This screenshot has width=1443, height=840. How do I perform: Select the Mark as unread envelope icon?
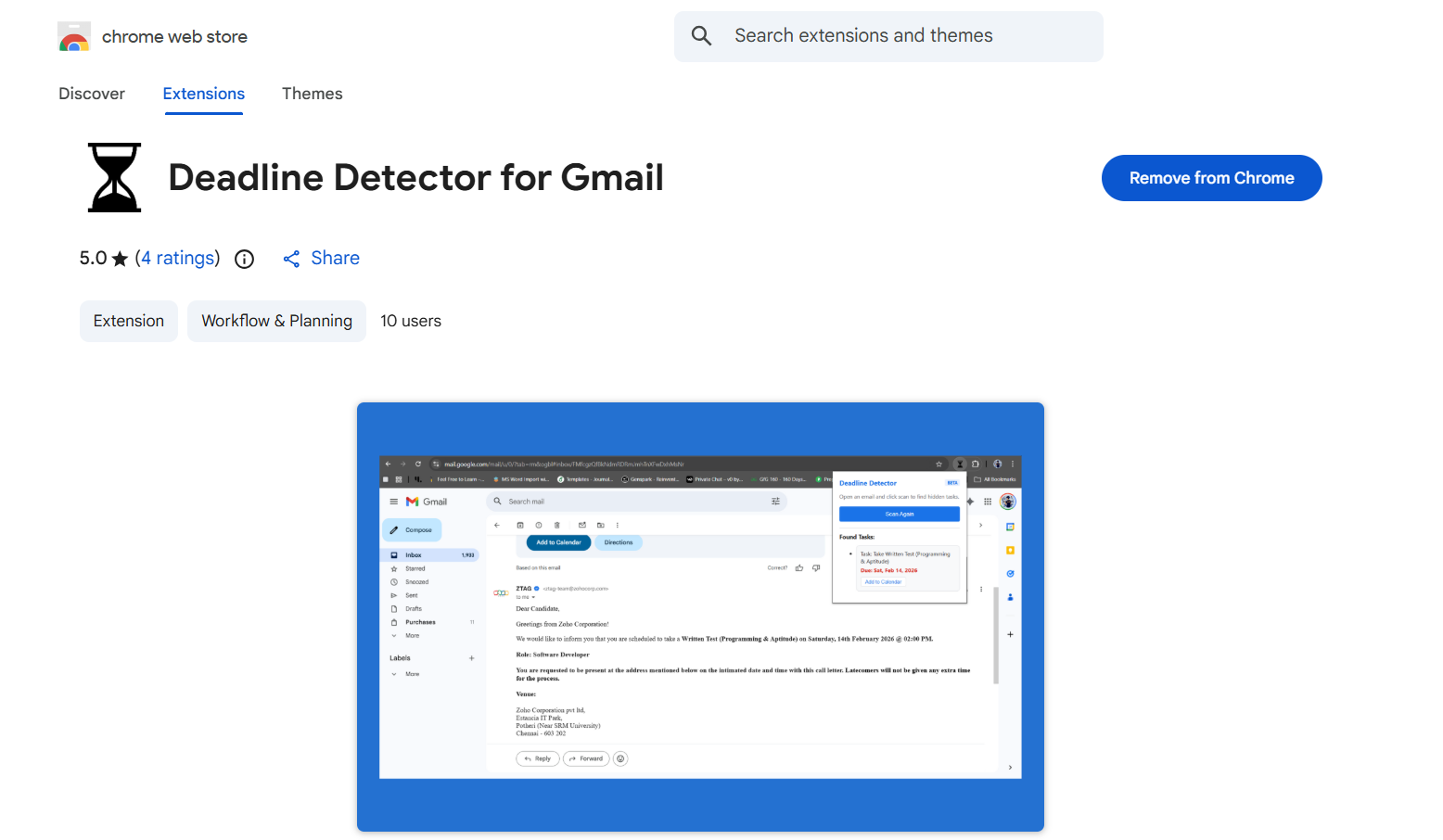(583, 525)
